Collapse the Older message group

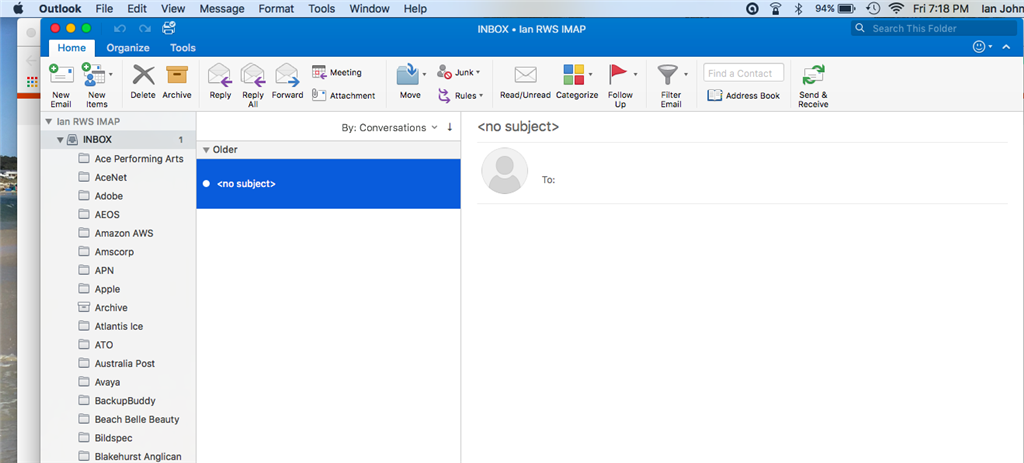click(x=204, y=150)
